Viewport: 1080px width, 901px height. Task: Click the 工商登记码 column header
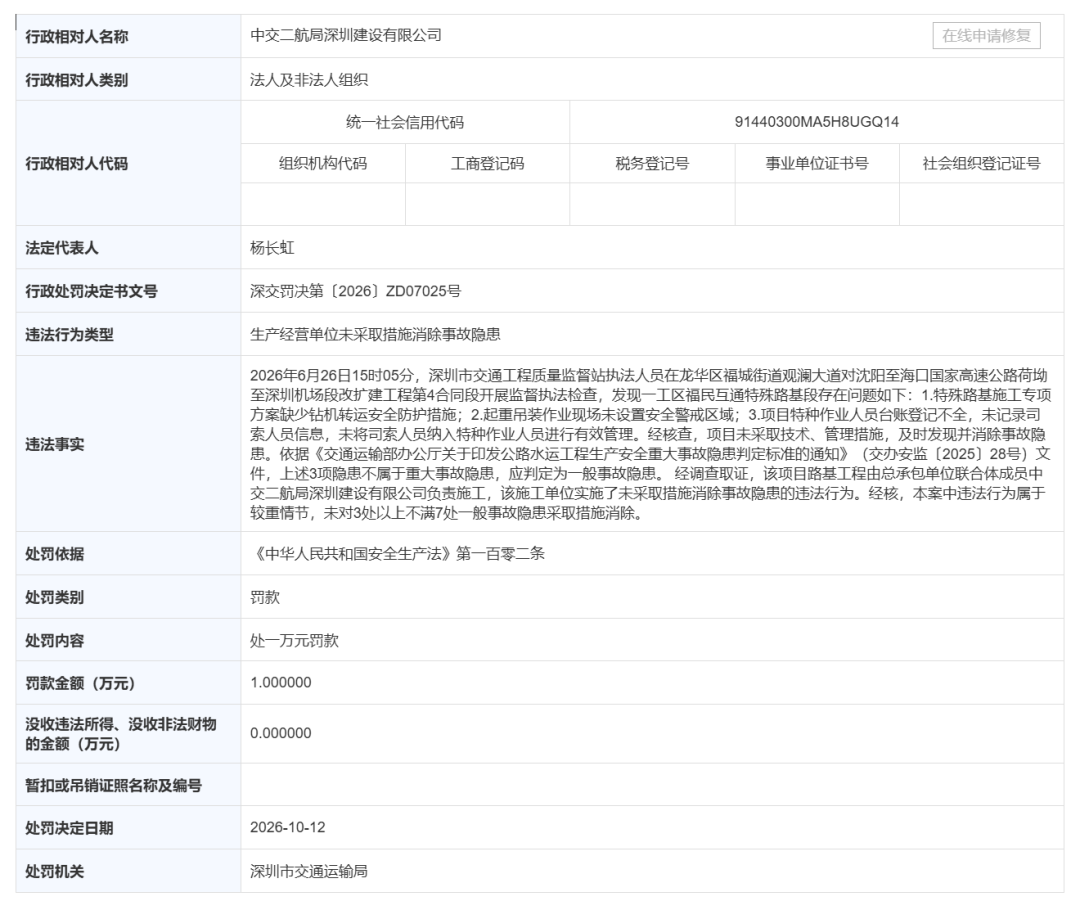pos(488,163)
